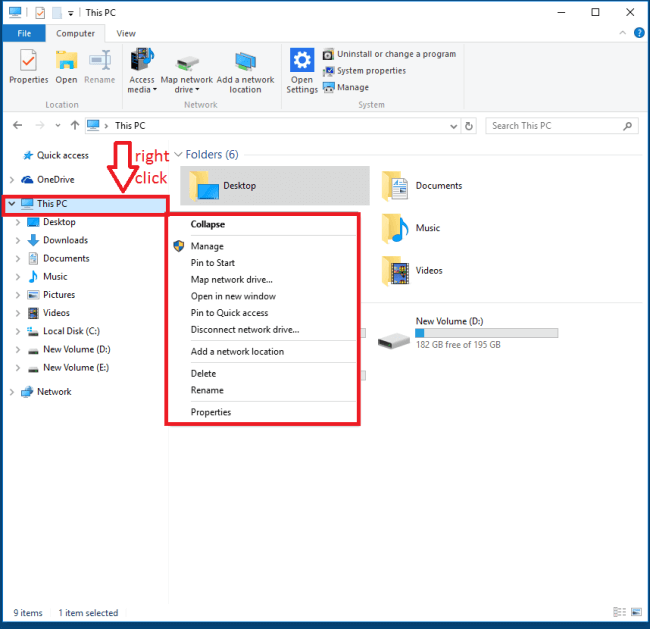Select OneDrive in navigation pane
This screenshot has width=650, height=629.
pyautogui.click(x=48, y=180)
